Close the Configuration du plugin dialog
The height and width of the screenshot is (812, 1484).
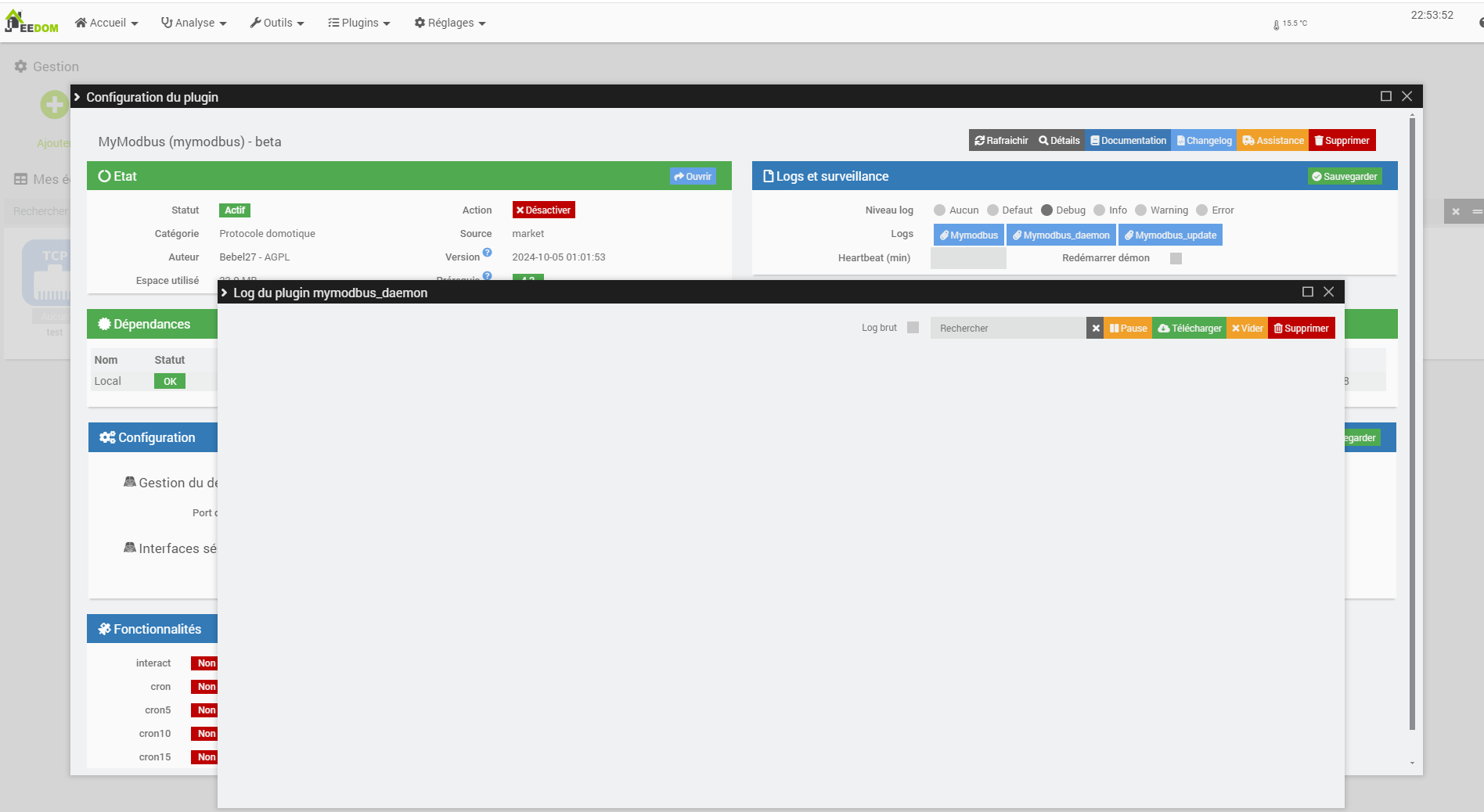1407,96
